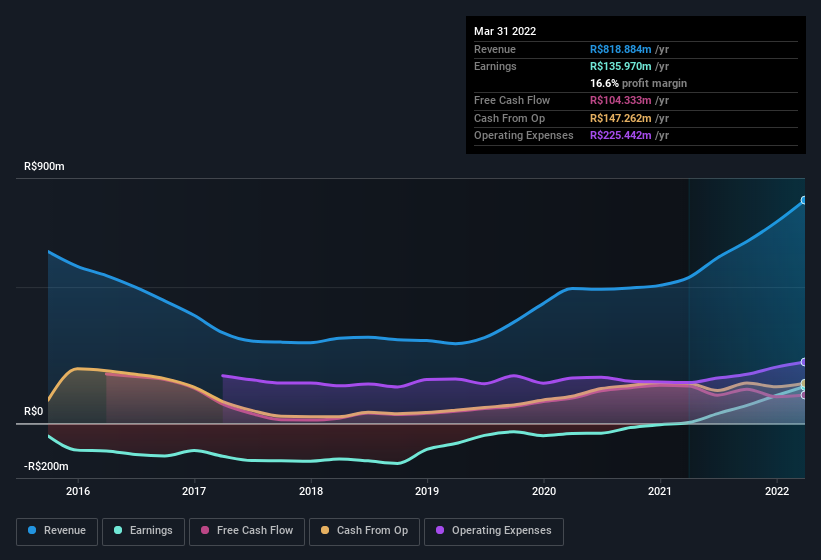This screenshot has height=560, width=821.
Task: Click the 2019 year label on the timeline
Action: click(x=427, y=491)
